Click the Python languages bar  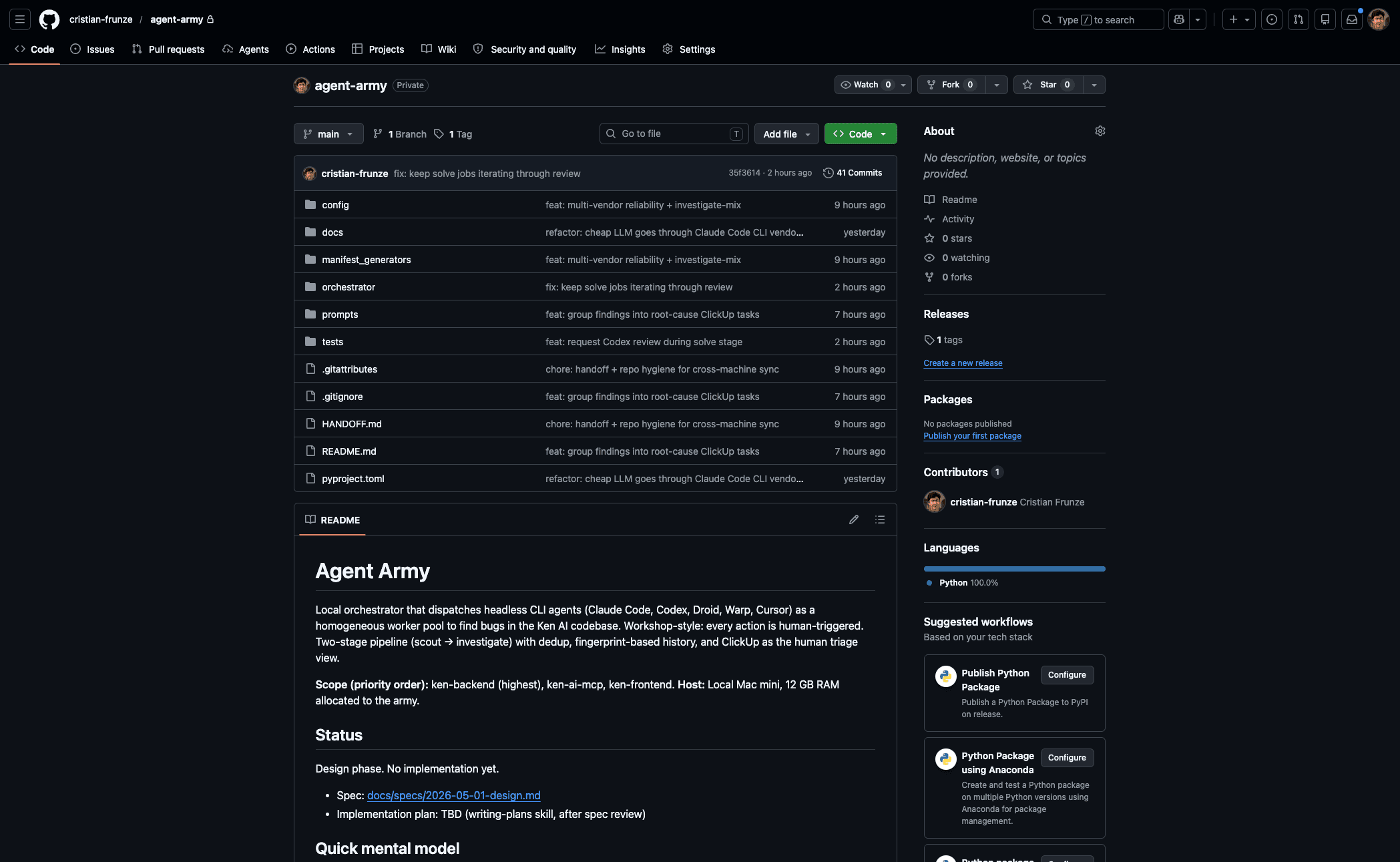tap(1014, 569)
